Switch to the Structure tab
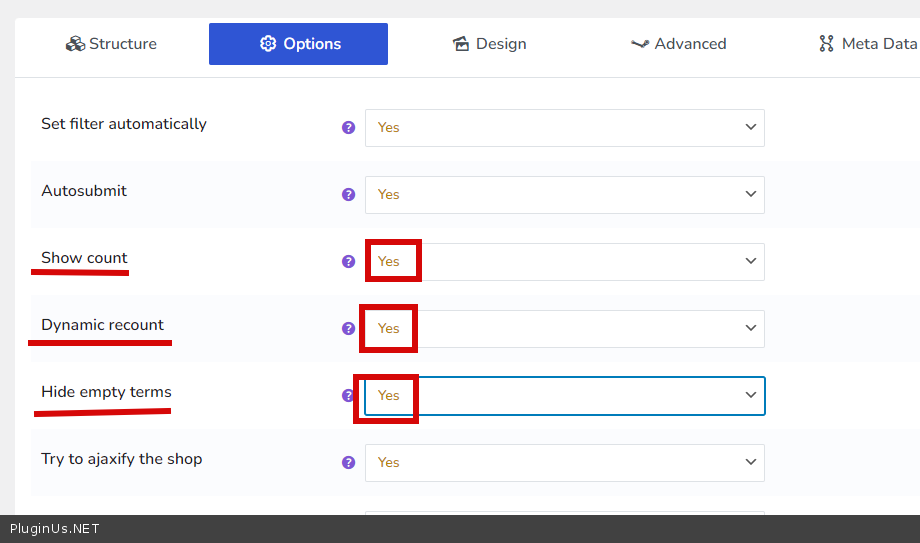920x543 pixels. pos(111,44)
